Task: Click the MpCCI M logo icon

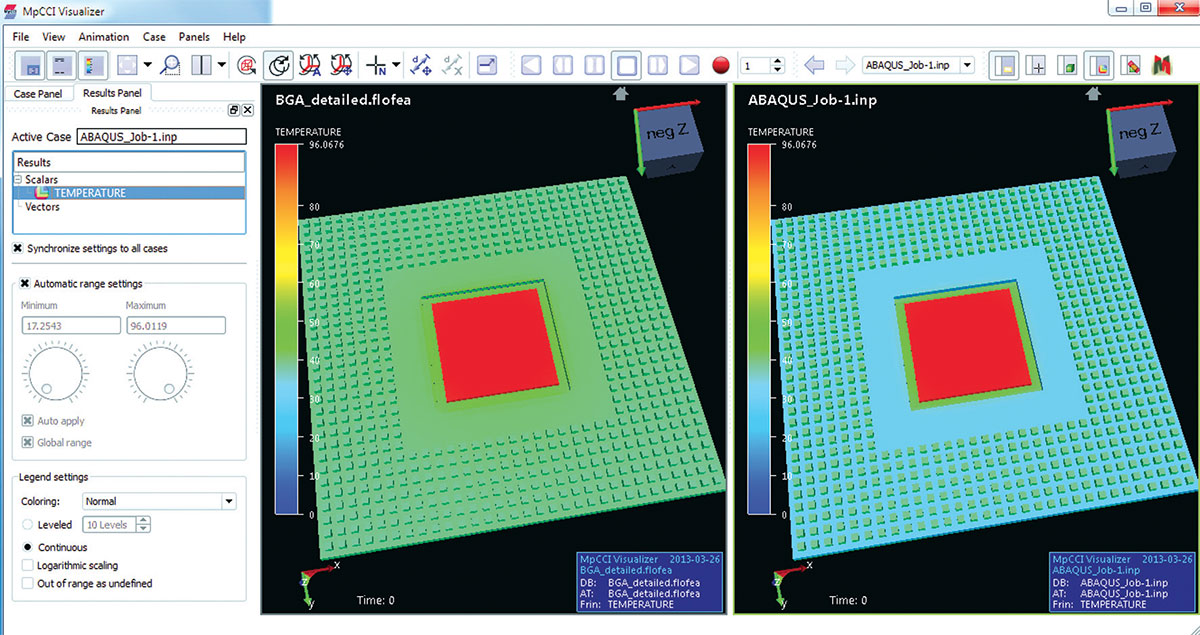Action: pyautogui.click(x=1164, y=66)
